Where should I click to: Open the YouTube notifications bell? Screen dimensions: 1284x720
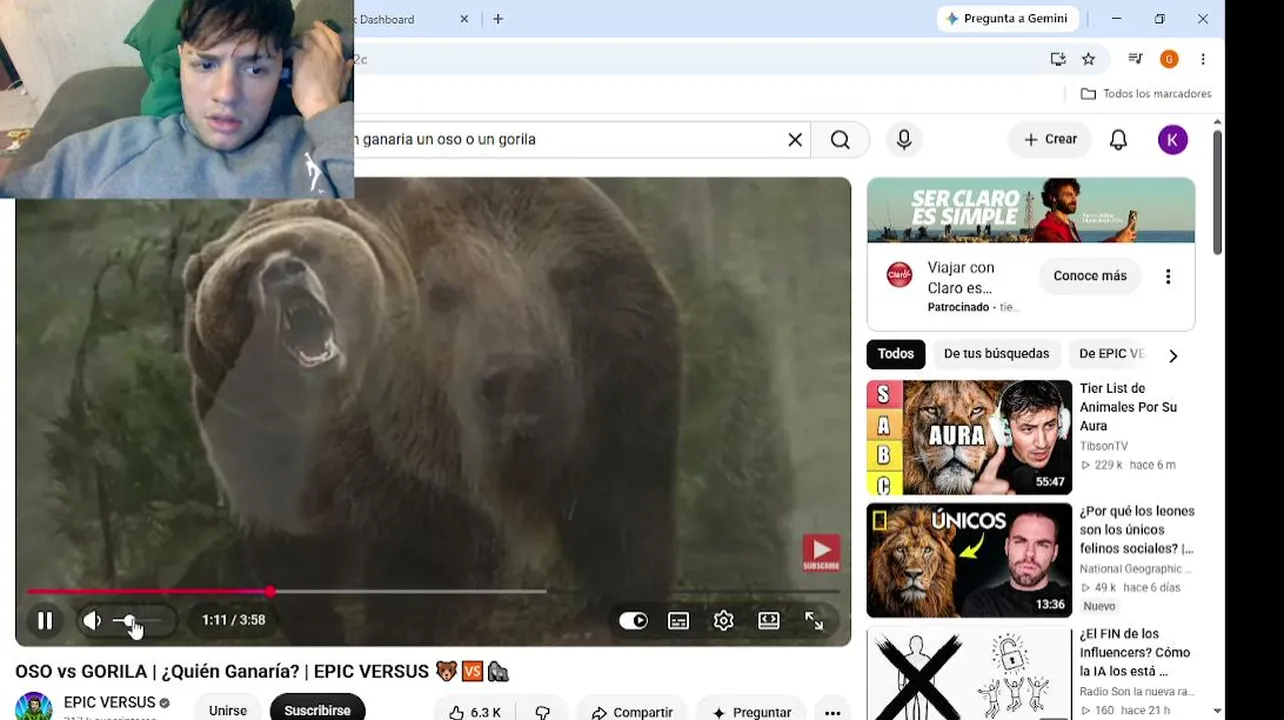tap(1119, 140)
